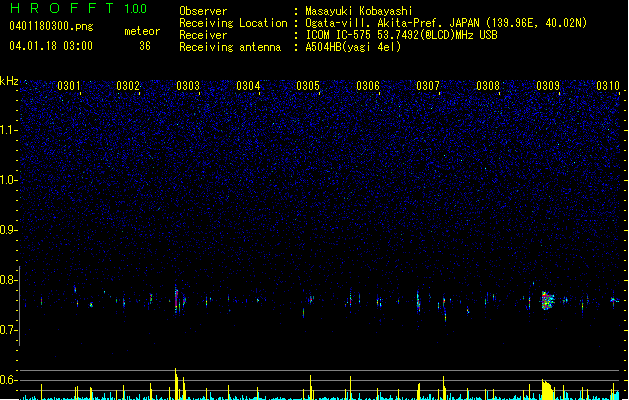Click the 0.7 kHz axis label
629x400 pixels.
(x=8, y=330)
